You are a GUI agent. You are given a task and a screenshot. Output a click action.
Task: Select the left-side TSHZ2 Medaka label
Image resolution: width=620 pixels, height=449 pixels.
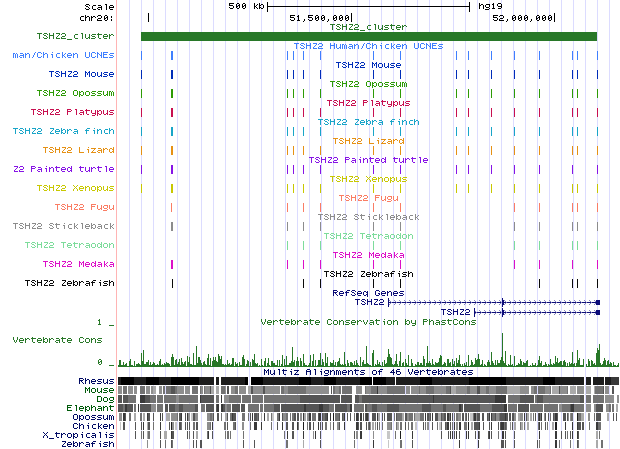point(78,264)
